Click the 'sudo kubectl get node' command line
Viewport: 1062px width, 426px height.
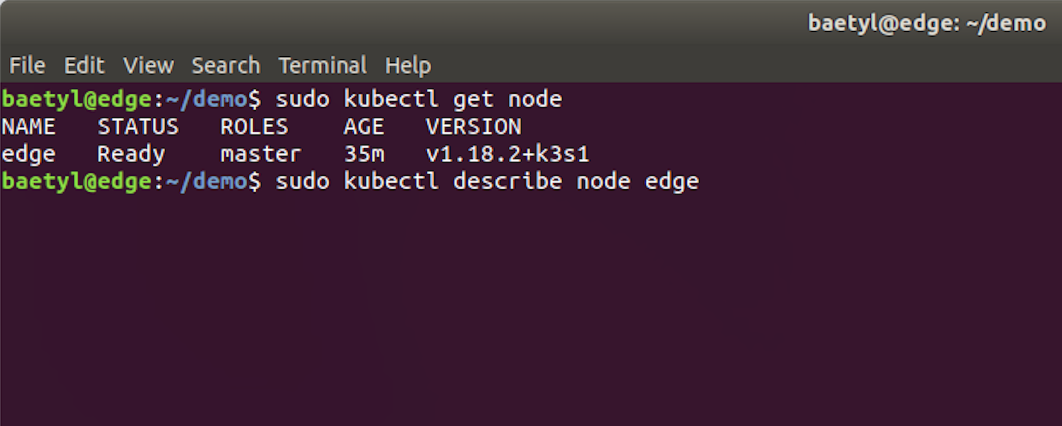click(x=419, y=100)
